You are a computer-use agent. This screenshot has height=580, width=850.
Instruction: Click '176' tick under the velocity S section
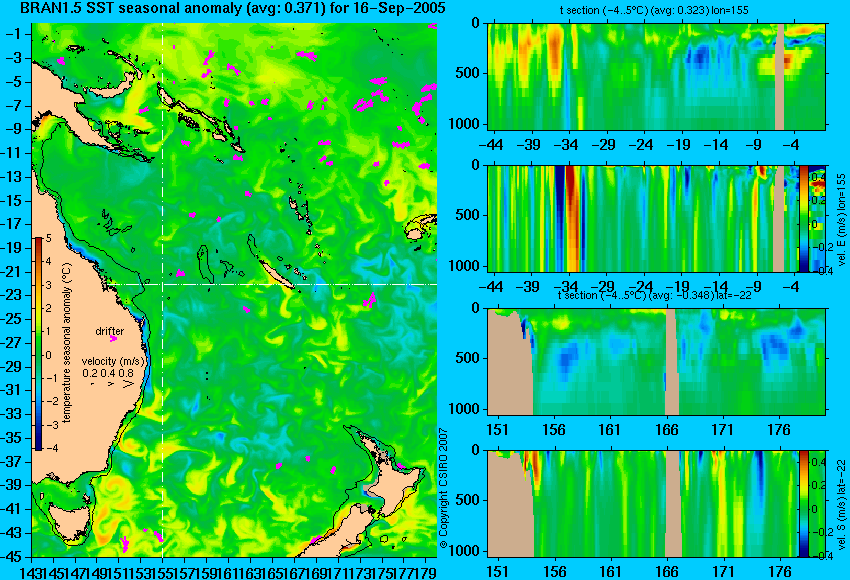point(780,572)
